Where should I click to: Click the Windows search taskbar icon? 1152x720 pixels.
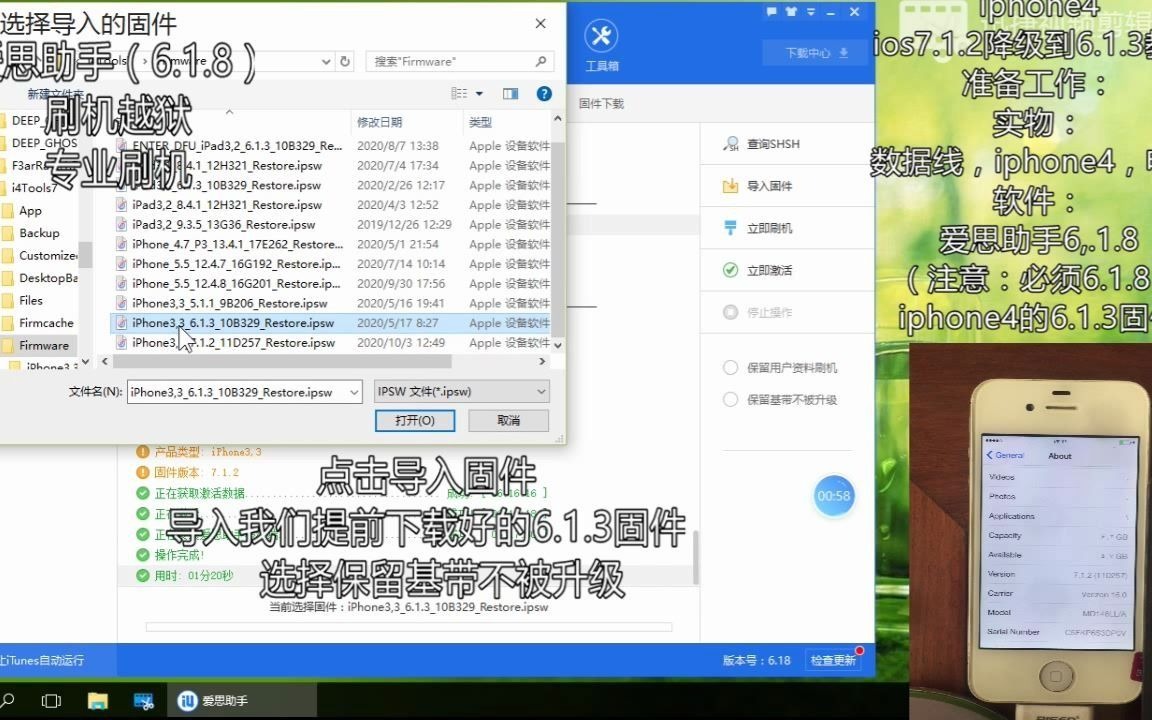(x=7, y=701)
